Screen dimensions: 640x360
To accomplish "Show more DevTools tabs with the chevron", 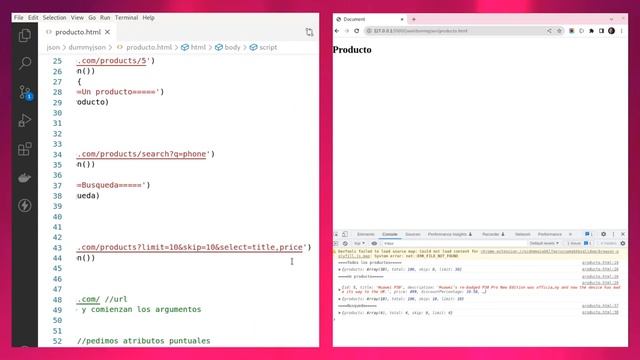I will [x=570, y=234].
